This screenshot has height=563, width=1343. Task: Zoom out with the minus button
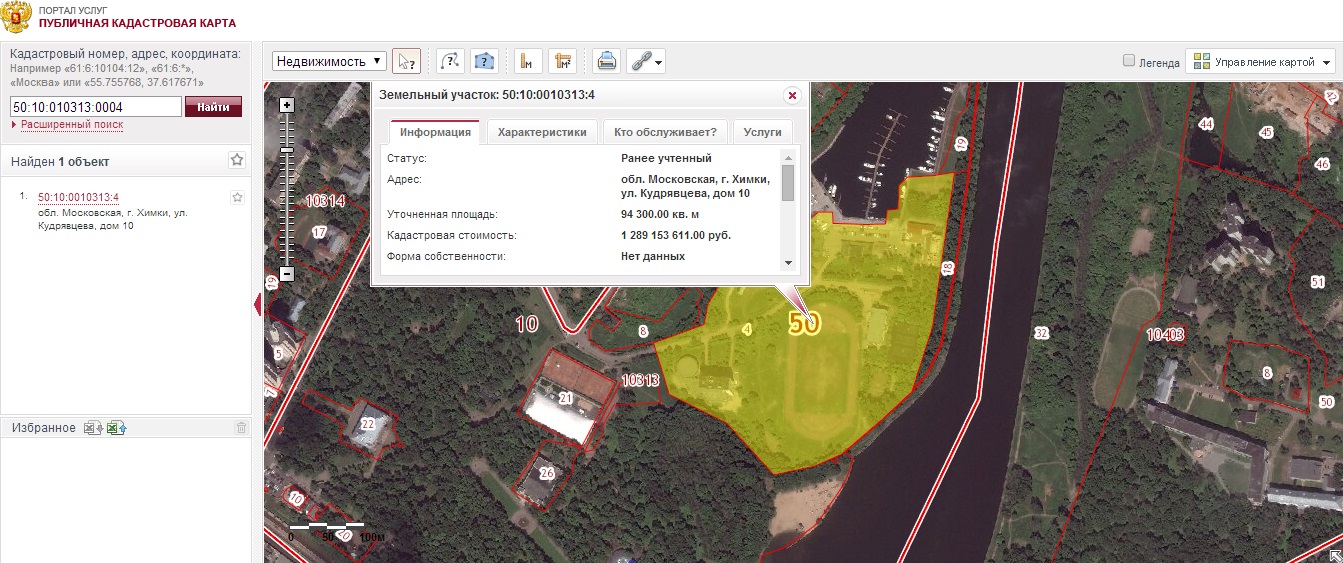(287, 273)
